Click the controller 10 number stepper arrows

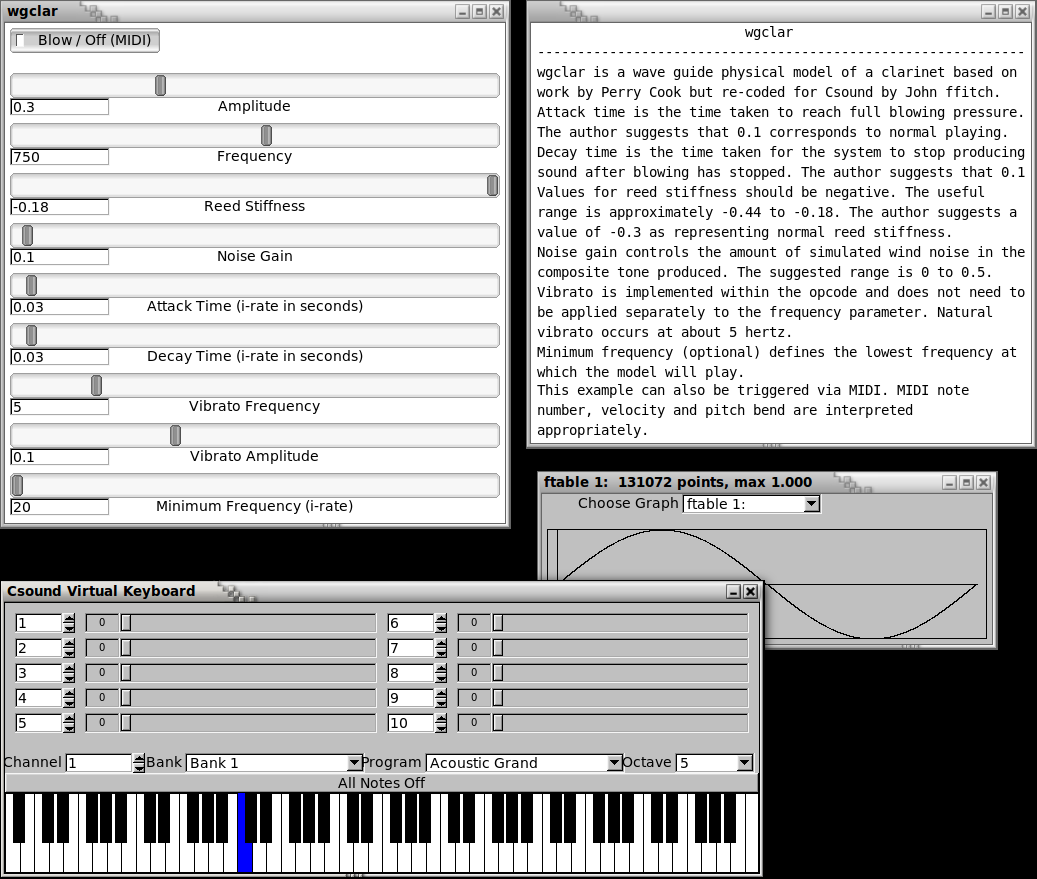(x=441, y=723)
